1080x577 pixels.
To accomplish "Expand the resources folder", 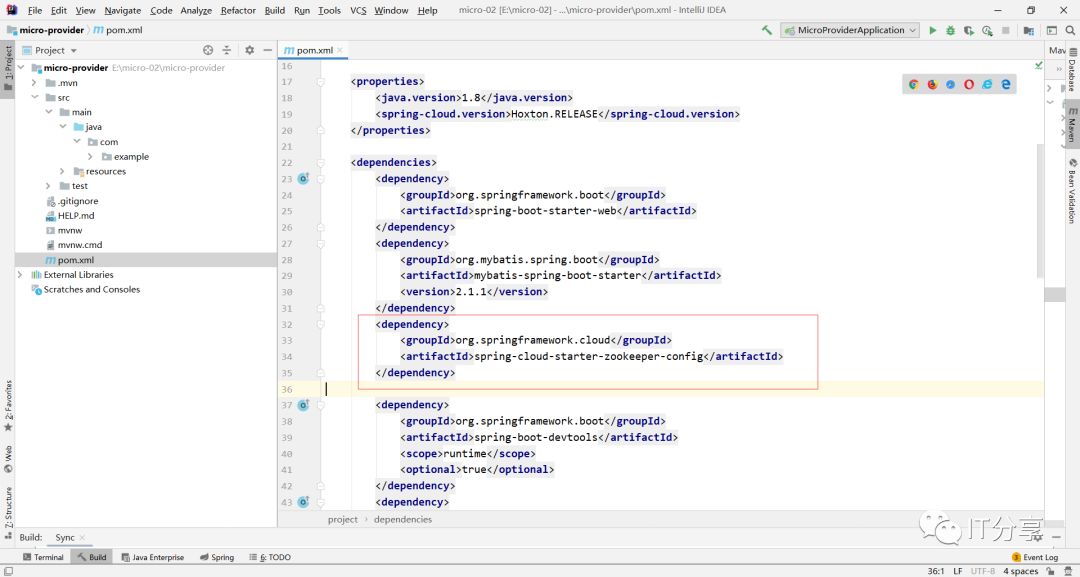I will (x=63, y=171).
